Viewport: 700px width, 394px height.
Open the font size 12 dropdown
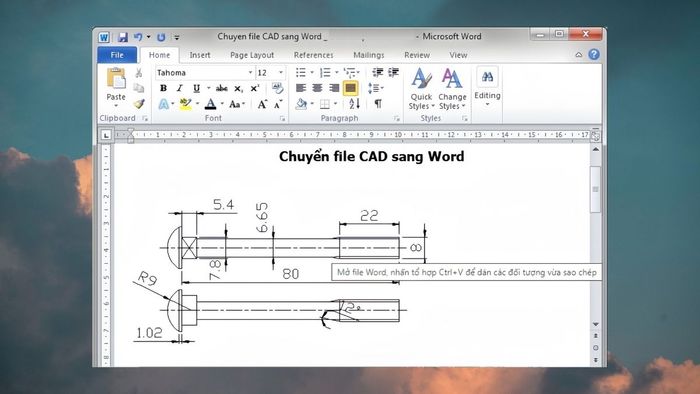(281, 73)
